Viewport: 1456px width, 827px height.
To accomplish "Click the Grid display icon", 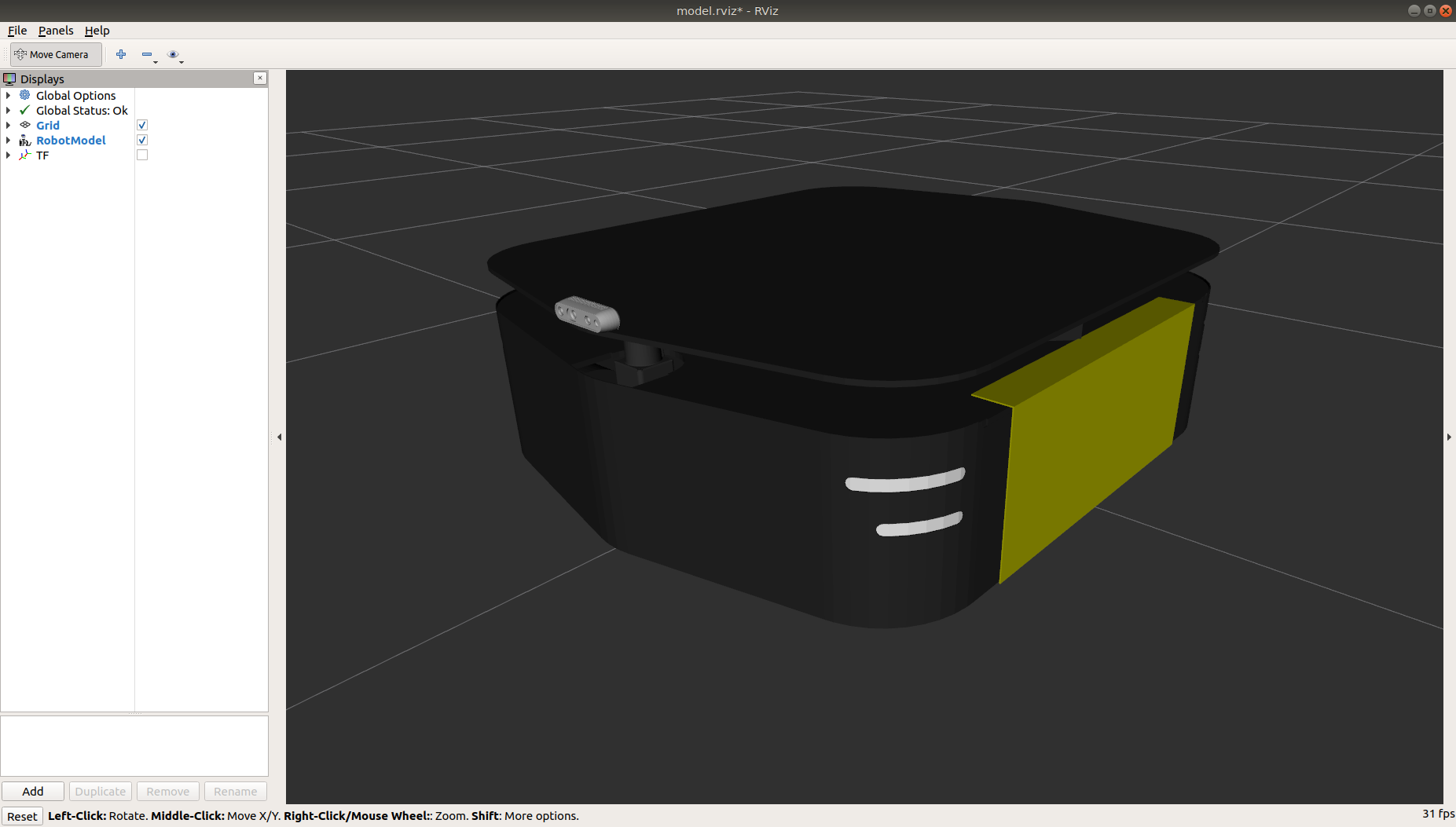I will [x=25, y=126].
